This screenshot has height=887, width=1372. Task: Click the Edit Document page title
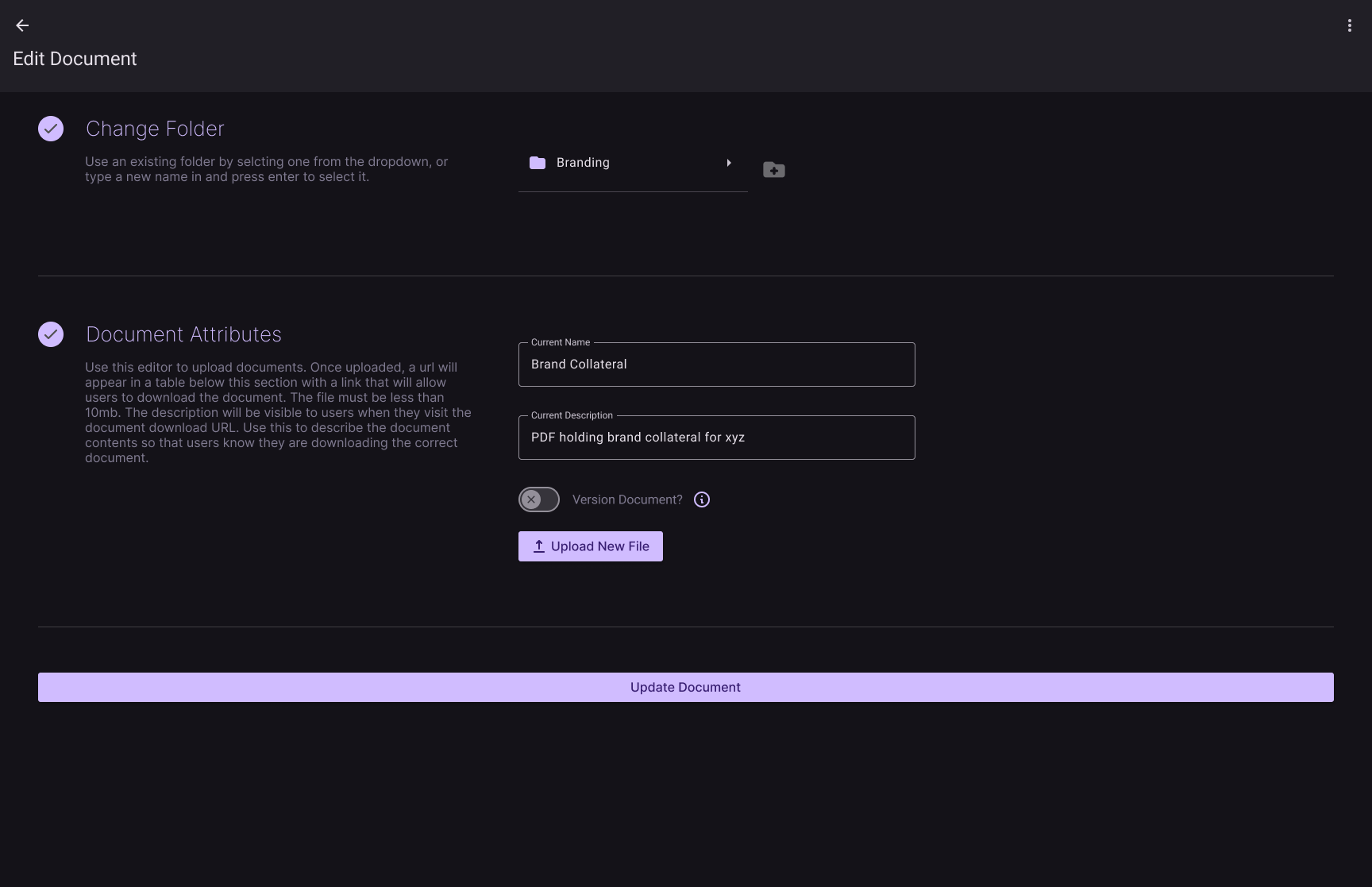75,59
